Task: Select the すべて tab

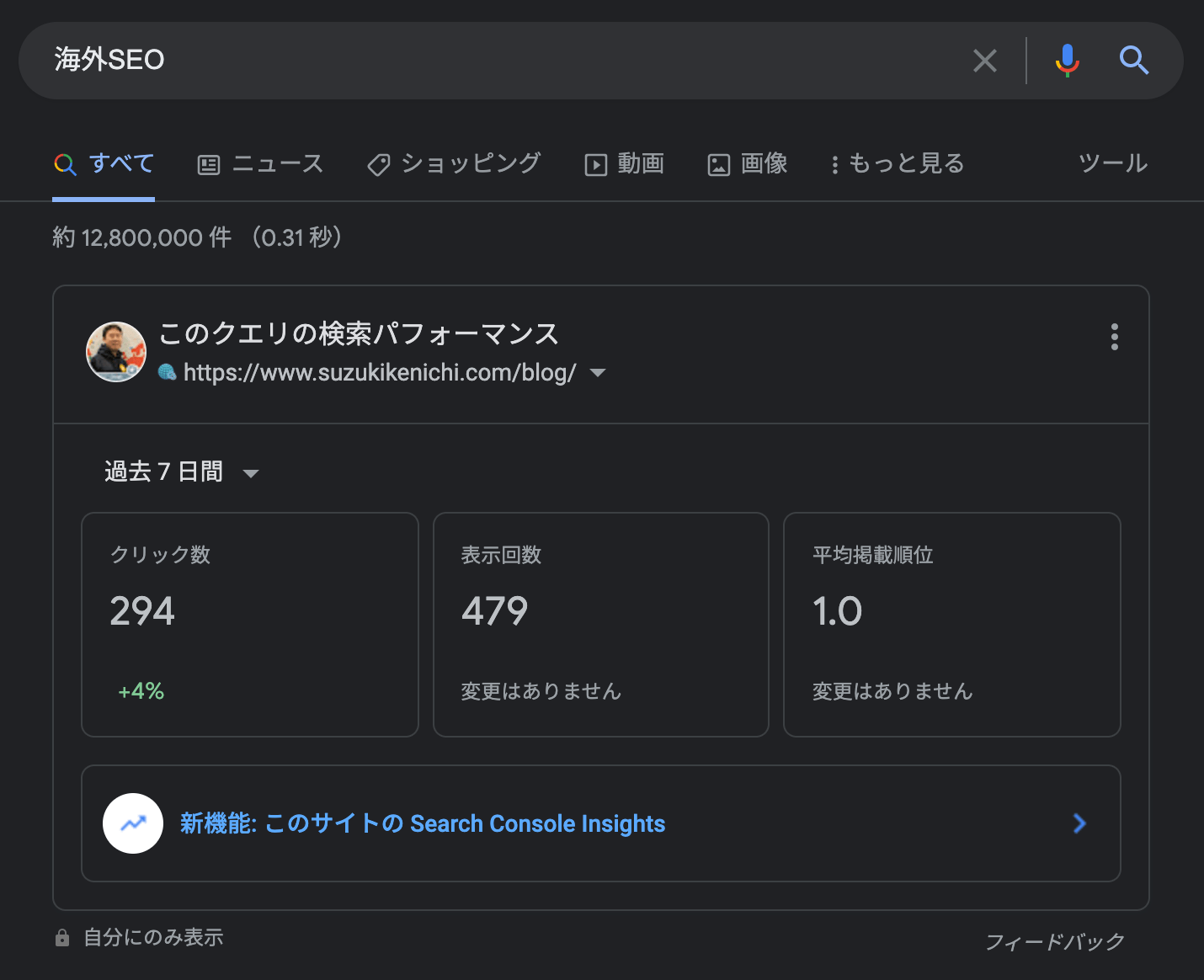Action: click(104, 163)
